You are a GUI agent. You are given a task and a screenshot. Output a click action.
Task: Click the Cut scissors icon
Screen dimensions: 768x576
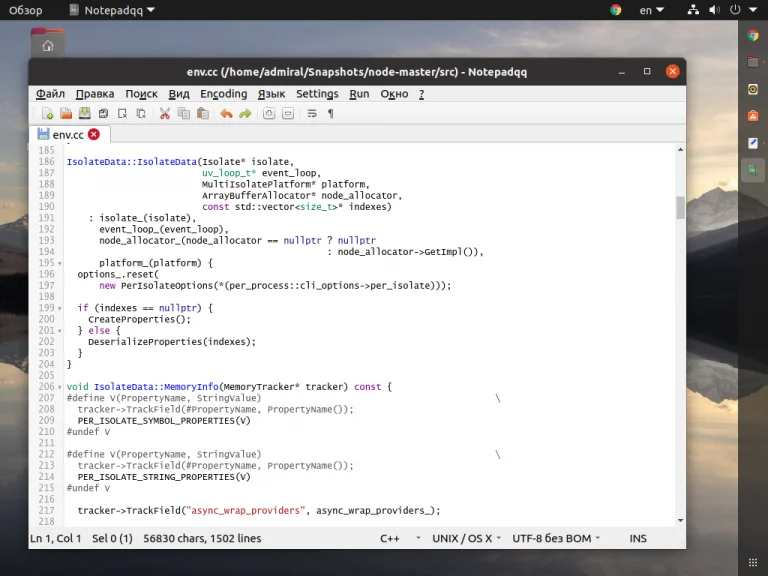pyautogui.click(x=165, y=114)
